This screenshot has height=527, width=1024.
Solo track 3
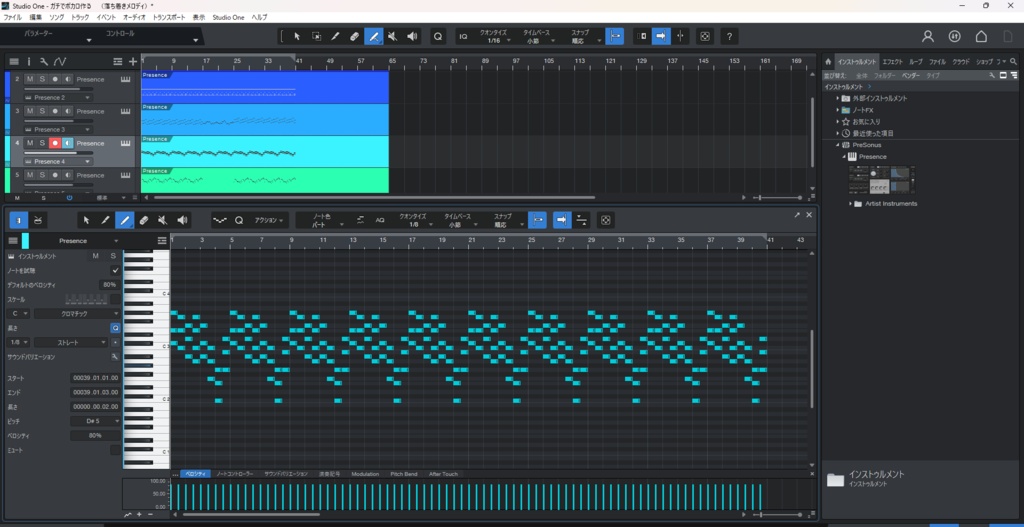pos(42,111)
